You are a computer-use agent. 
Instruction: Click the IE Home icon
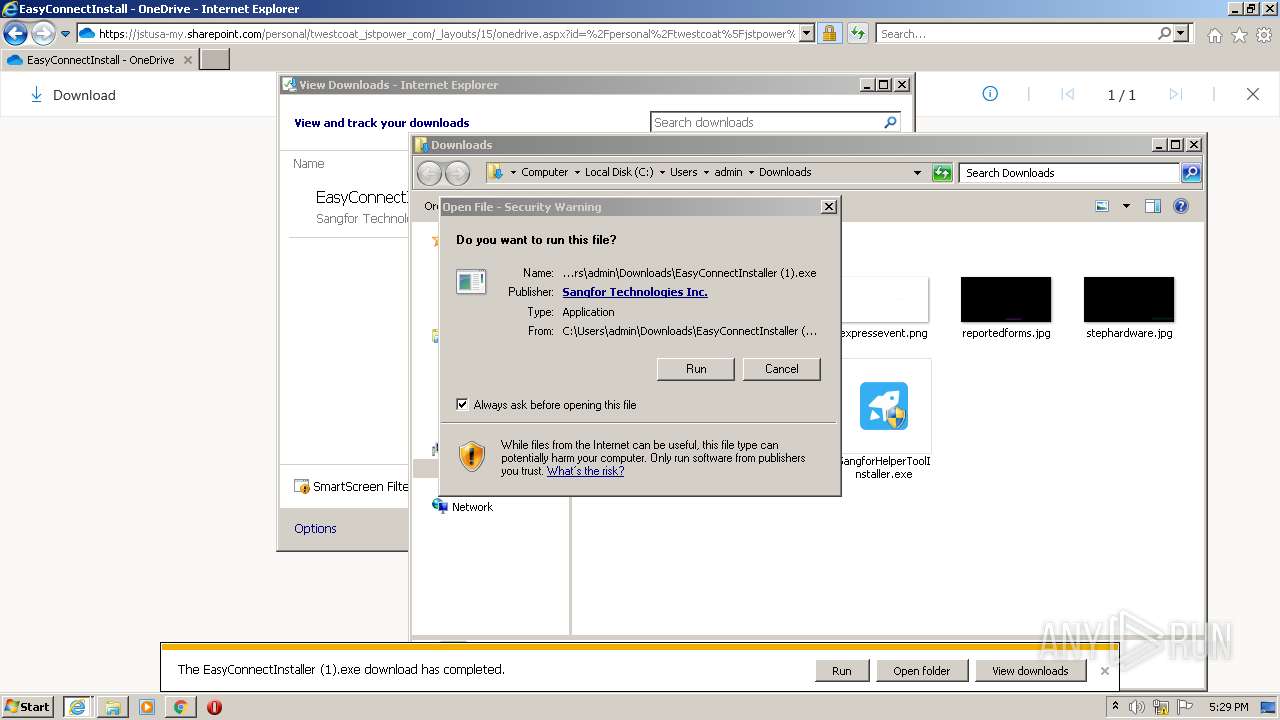coord(1214,35)
